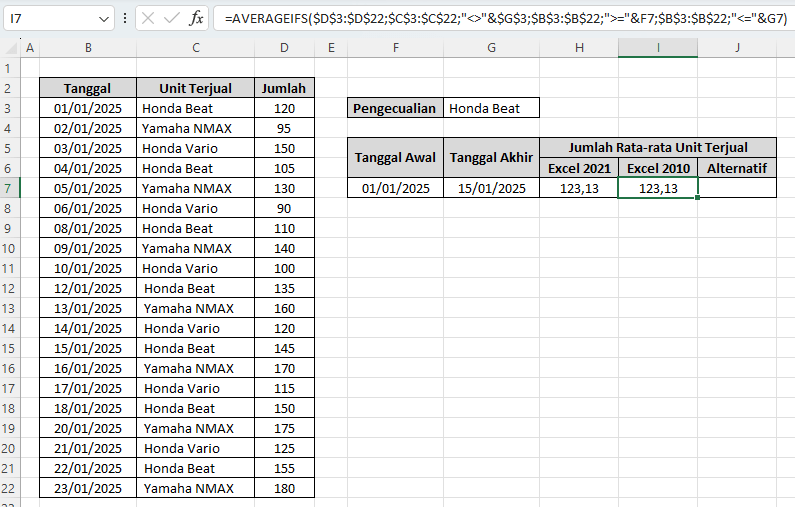795x507 pixels.
Task: Select column G header
Action: coord(491,47)
